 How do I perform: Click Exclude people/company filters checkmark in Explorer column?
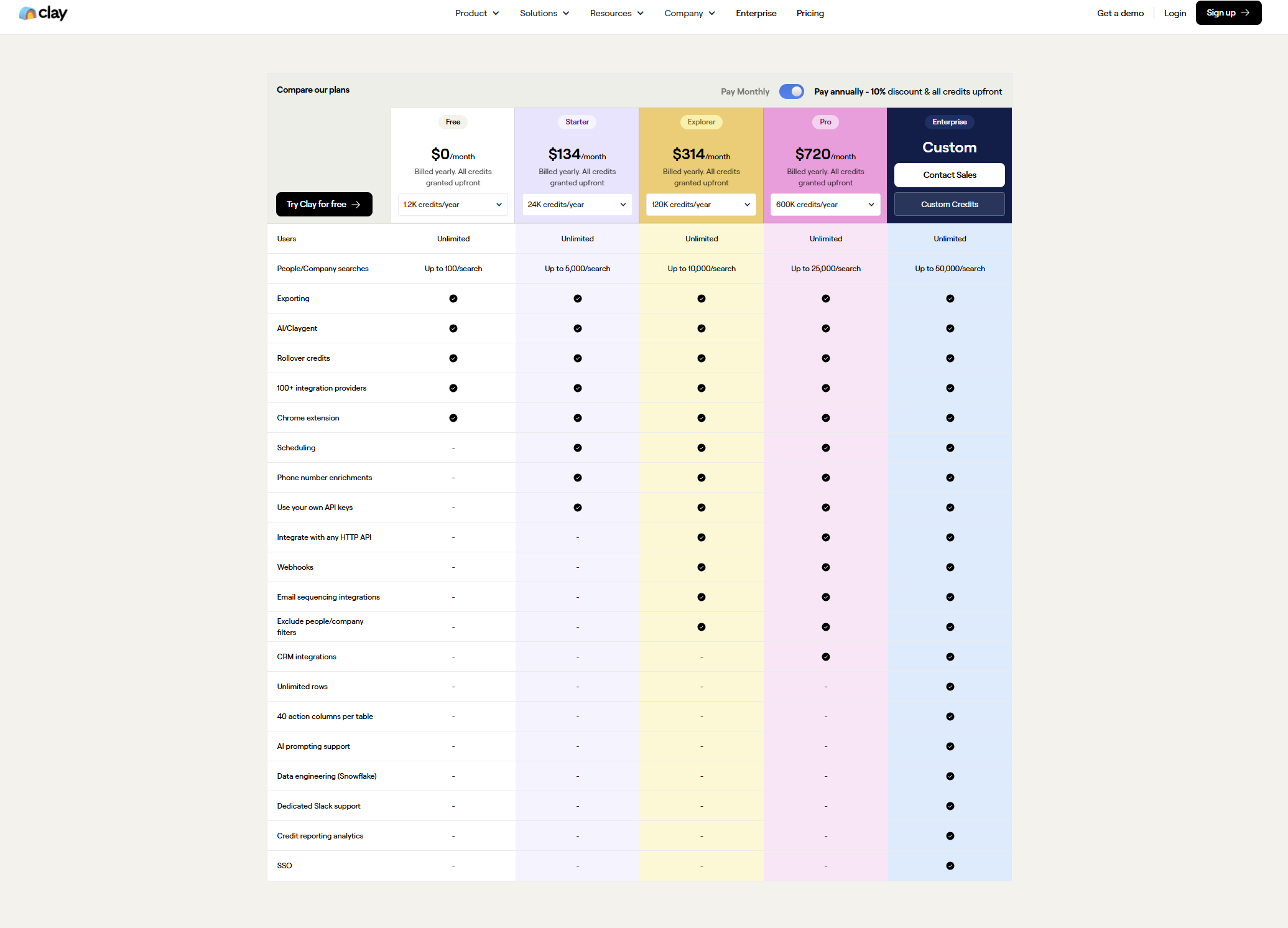click(x=702, y=627)
